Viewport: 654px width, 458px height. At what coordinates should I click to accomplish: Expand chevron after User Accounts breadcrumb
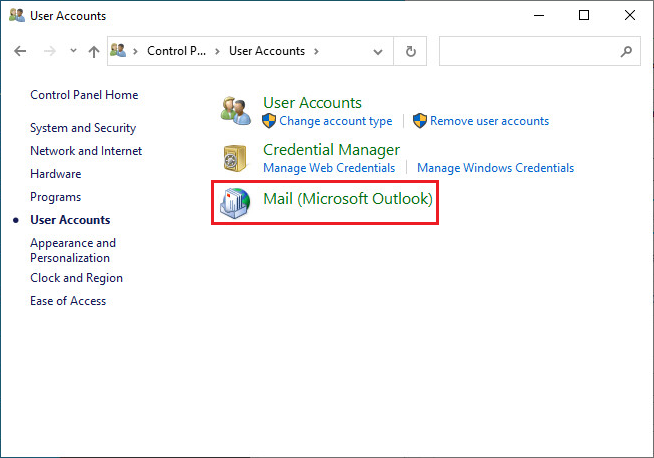[x=316, y=51]
